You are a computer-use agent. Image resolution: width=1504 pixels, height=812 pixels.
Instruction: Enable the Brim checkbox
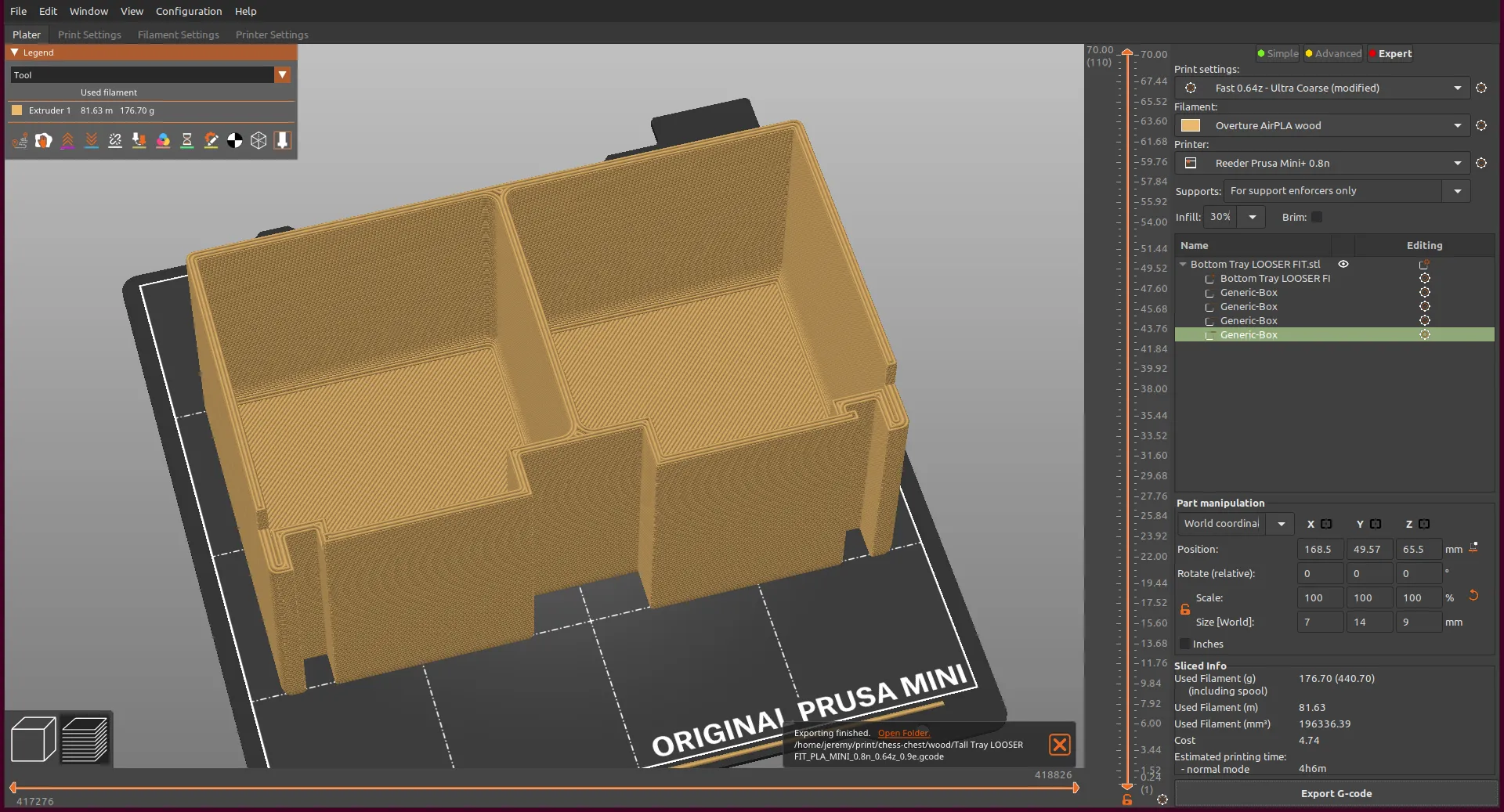[x=1317, y=218]
